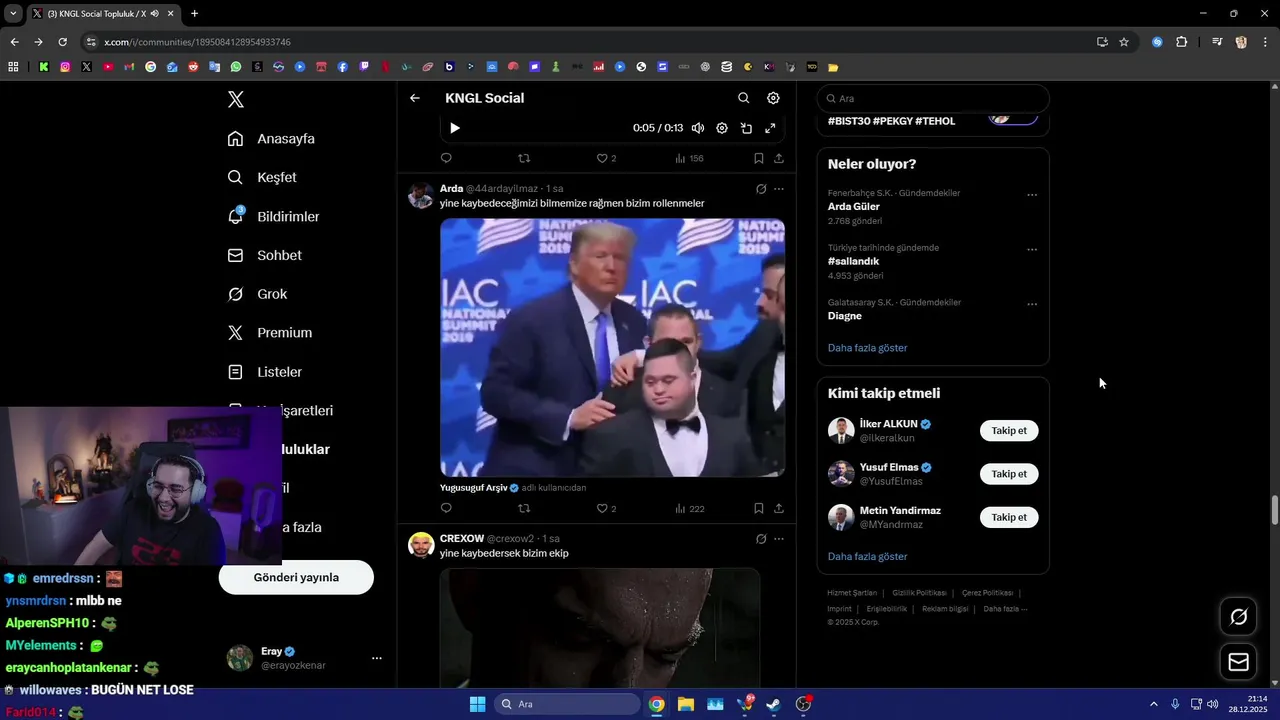Viewport: 1280px width, 720px height.
Task: Open #sallandık trending topic
Action: tap(853, 261)
